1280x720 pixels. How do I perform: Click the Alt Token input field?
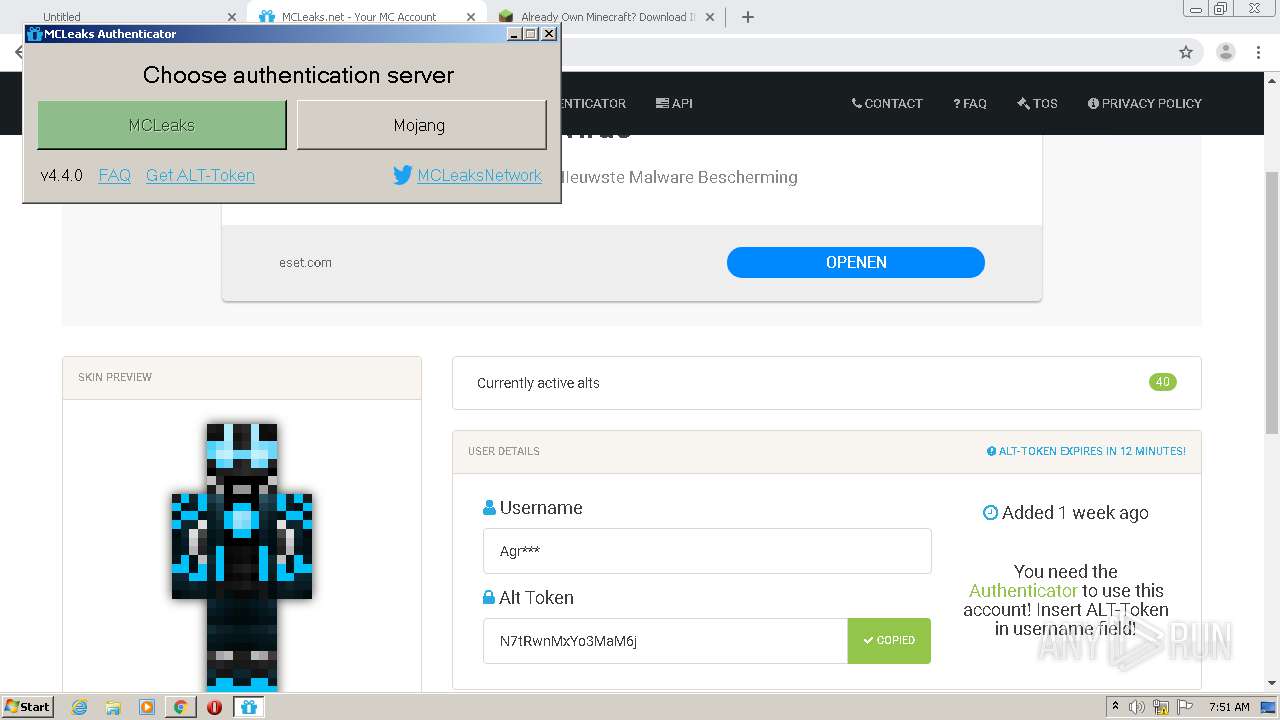[x=665, y=641]
